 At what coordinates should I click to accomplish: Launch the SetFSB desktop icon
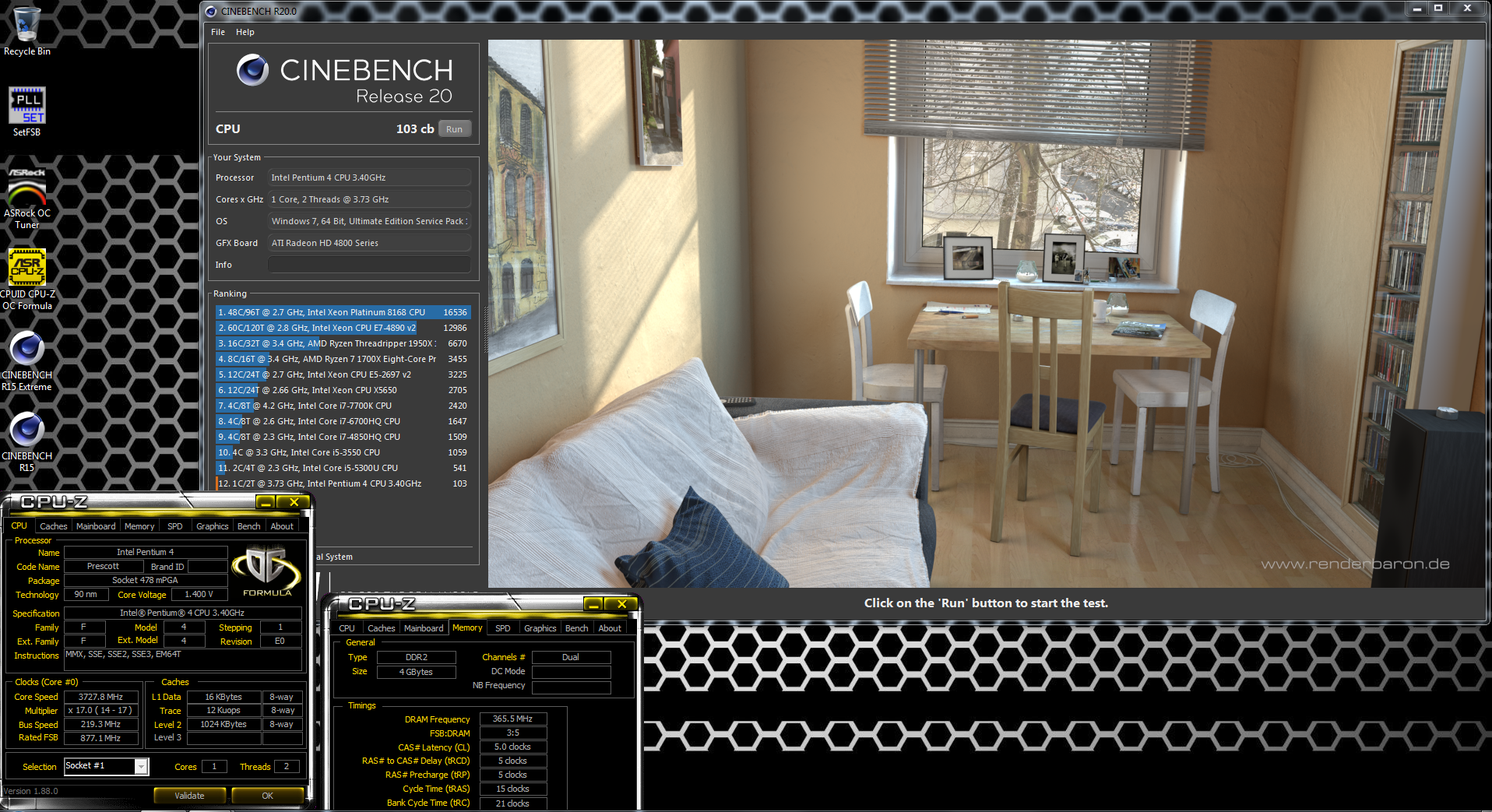pyautogui.click(x=26, y=112)
